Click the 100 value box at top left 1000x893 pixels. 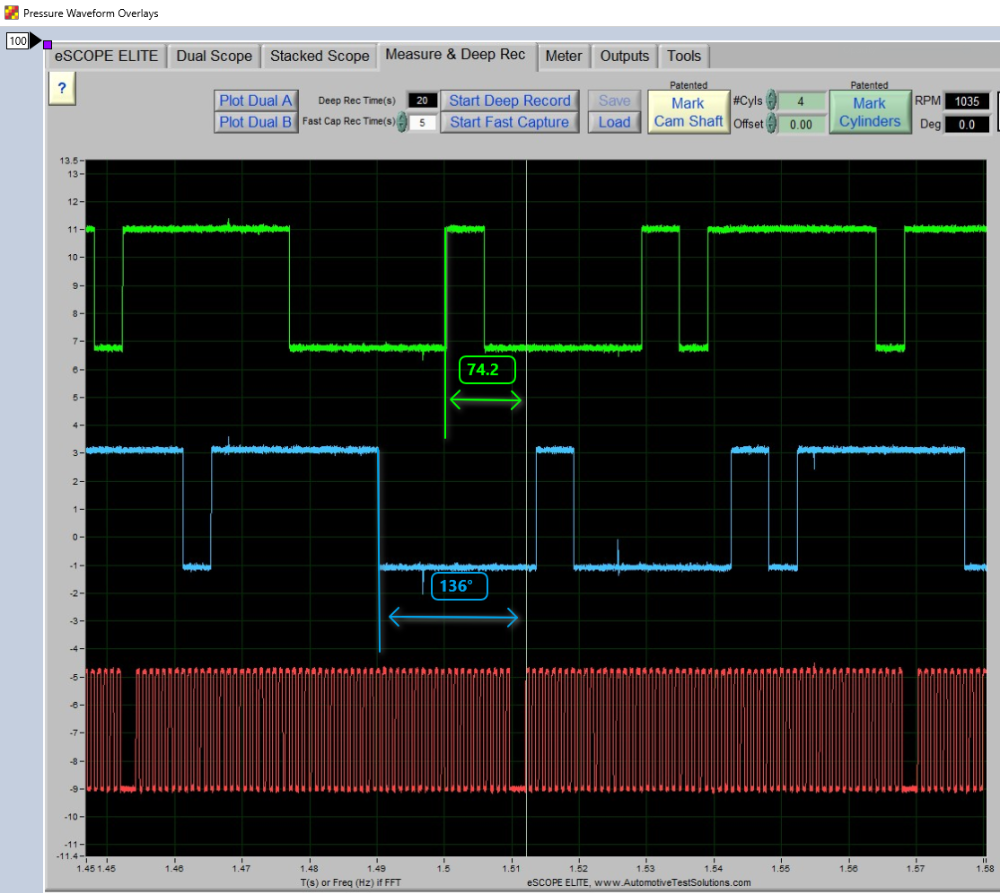point(17,41)
